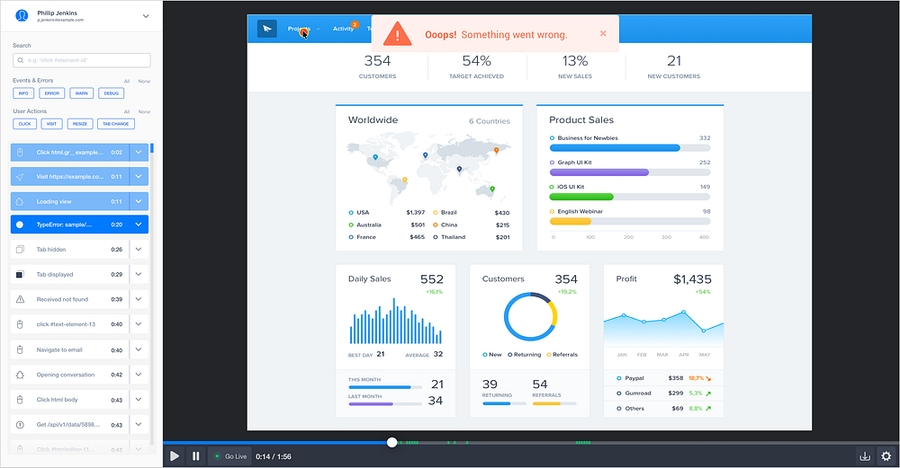Screen dimensions: 900x468
Task: Toggle the CLICK user action filter
Action: pyautogui.click(x=25, y=124)
